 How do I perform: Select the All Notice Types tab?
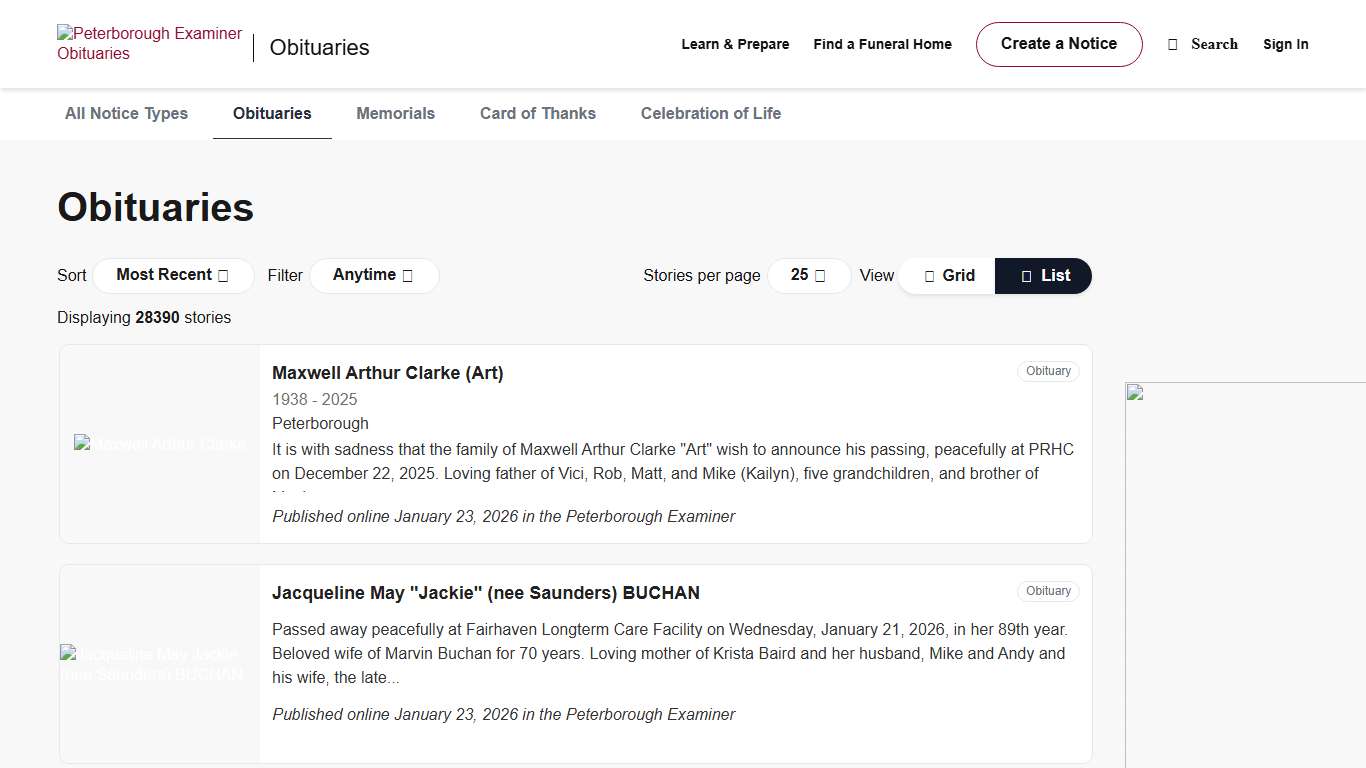[126, 114]
